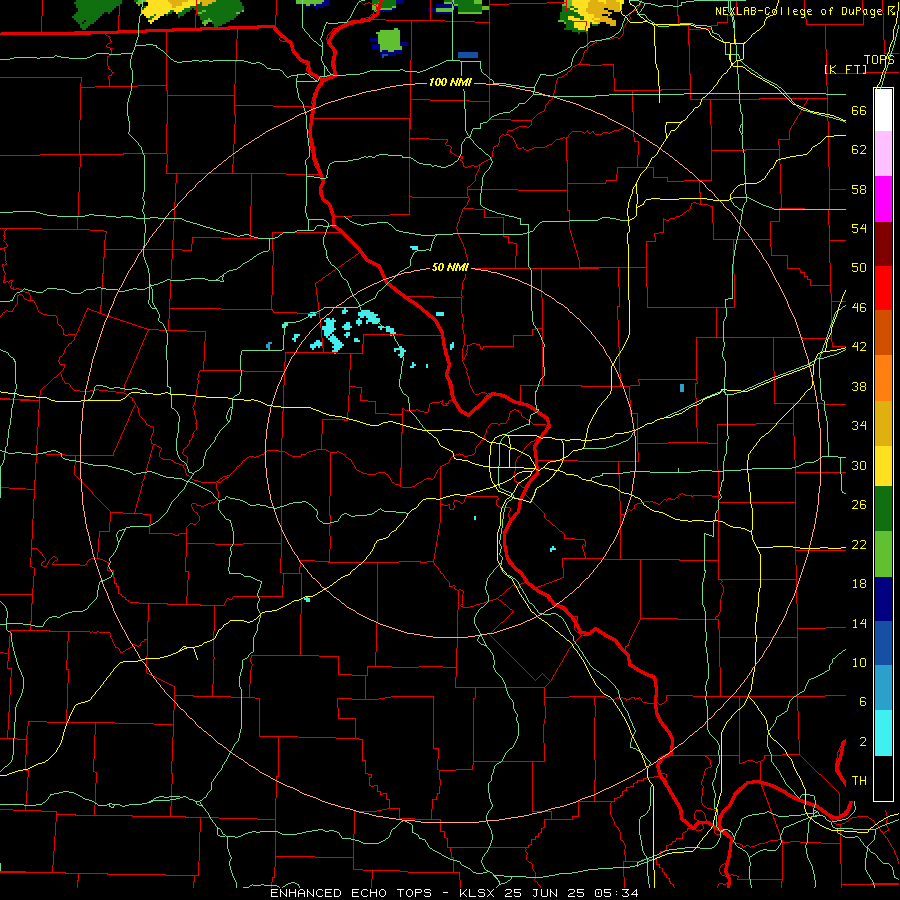Click the "K FT" units label
Image resolution: width=900 pixels, height=900 pixels.
(845, 69)
